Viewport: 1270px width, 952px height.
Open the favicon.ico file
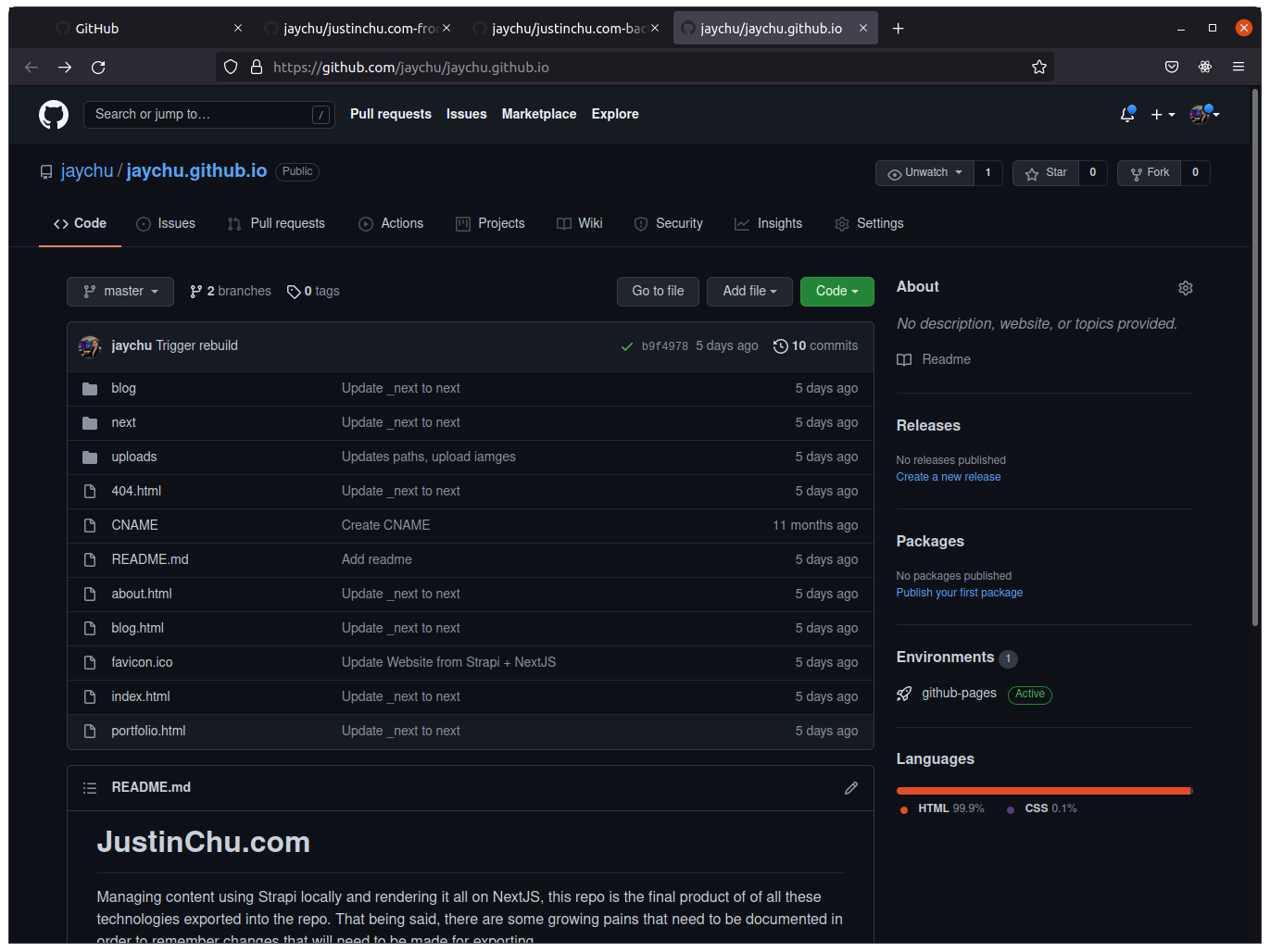point(142,663)
